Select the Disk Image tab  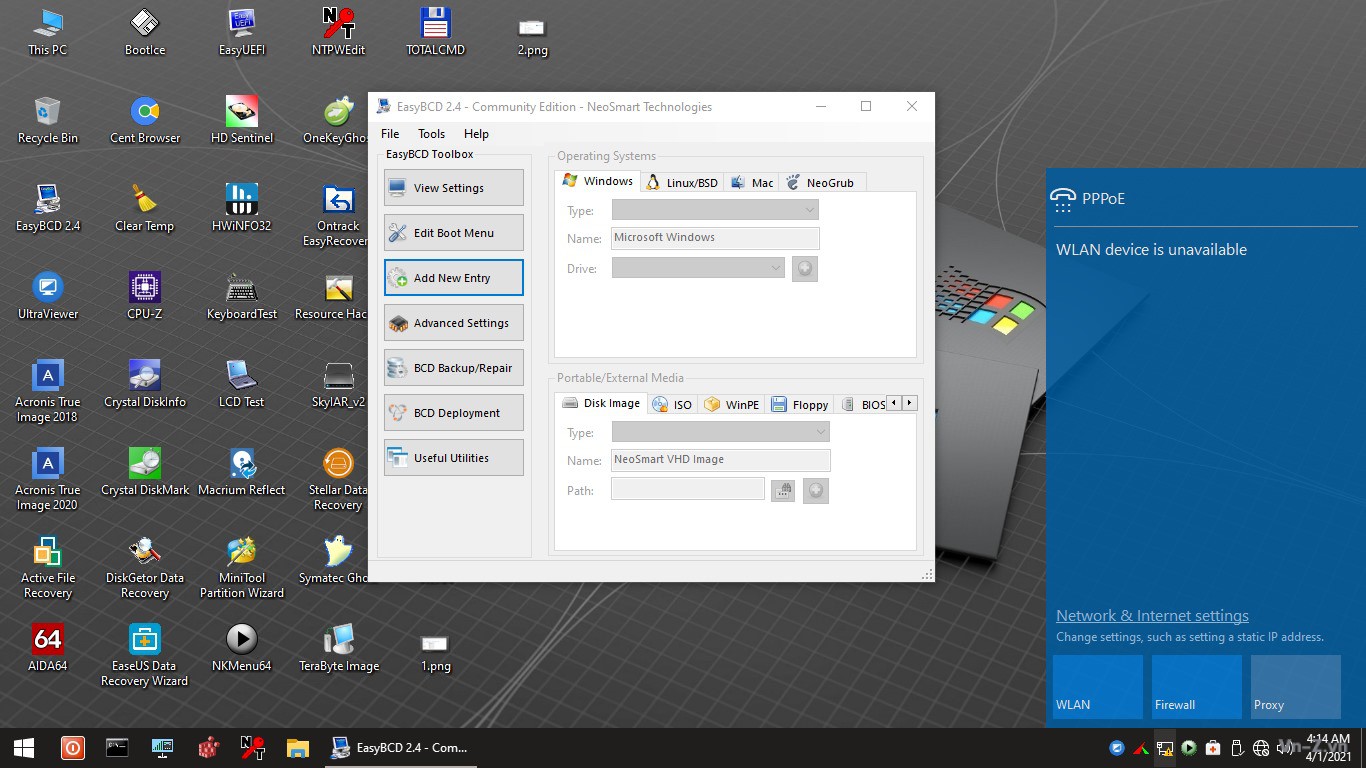(601, 403)
